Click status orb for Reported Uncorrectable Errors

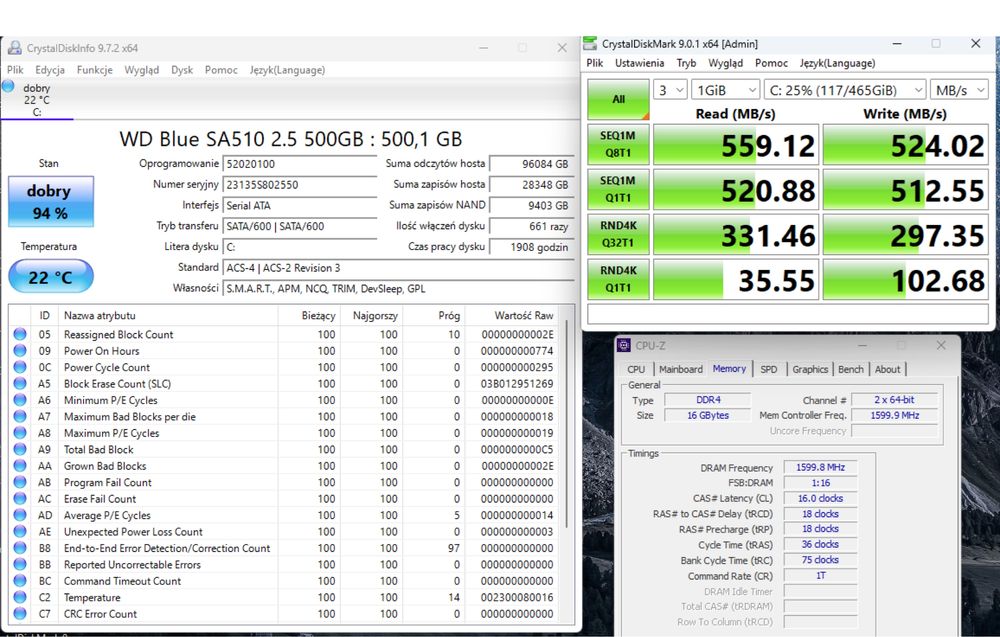[20, 564]
